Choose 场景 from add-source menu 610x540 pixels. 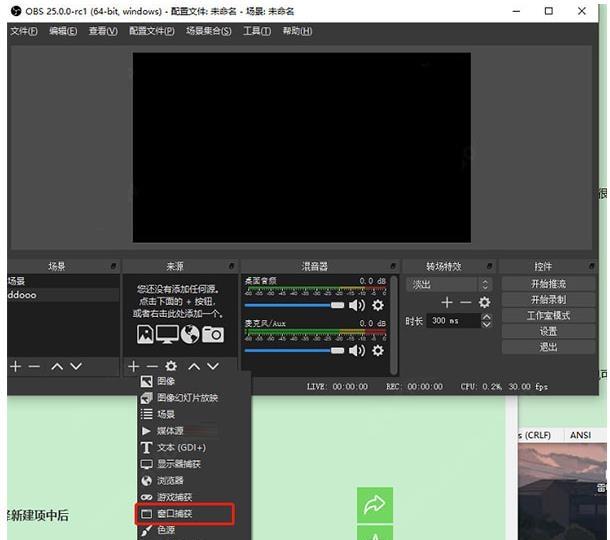[194, 414]
